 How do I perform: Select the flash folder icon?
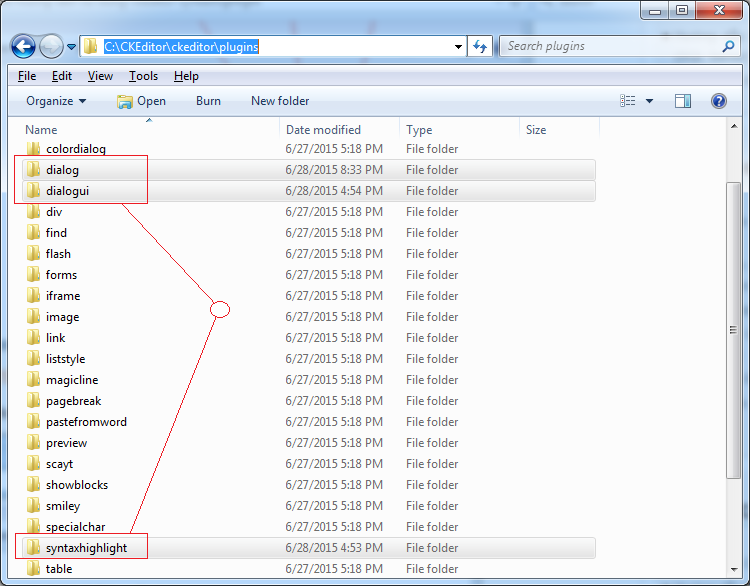(x=33, y=254)
